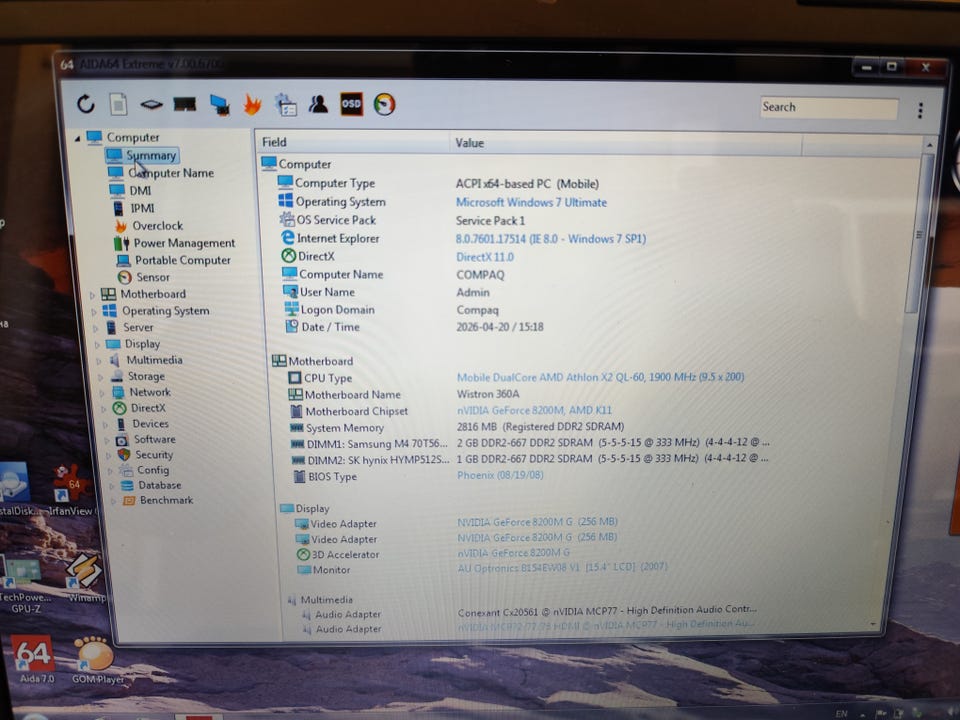This screenshot has width=960, height=720.
Task: Expand the Storage tree node
Action: [101, 377]
